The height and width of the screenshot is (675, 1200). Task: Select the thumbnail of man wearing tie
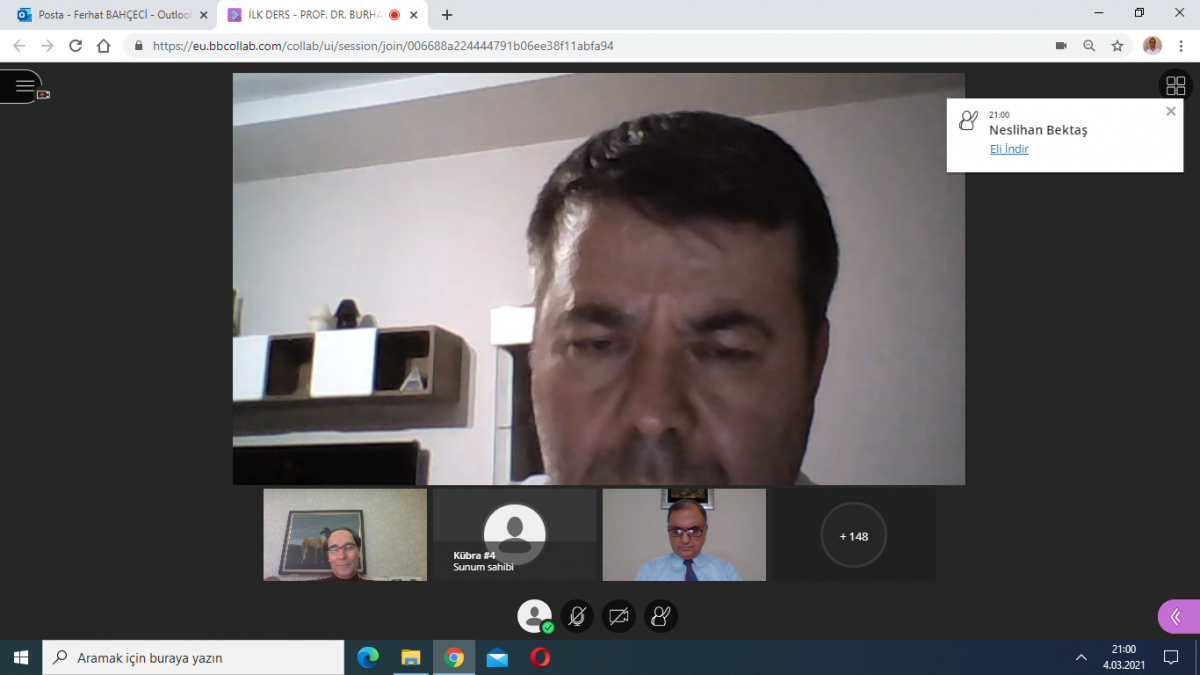coord(684,535)
